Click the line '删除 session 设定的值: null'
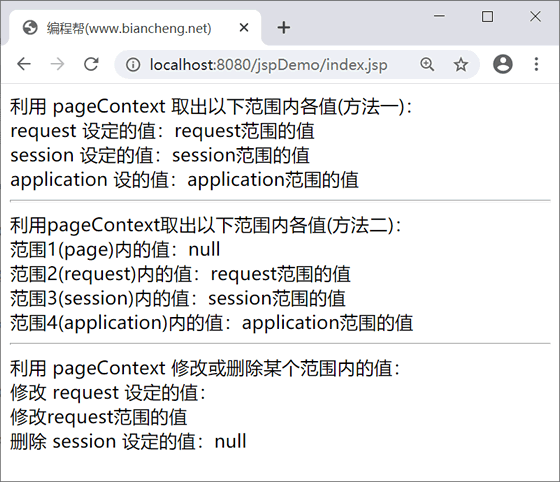 [128, 441]
